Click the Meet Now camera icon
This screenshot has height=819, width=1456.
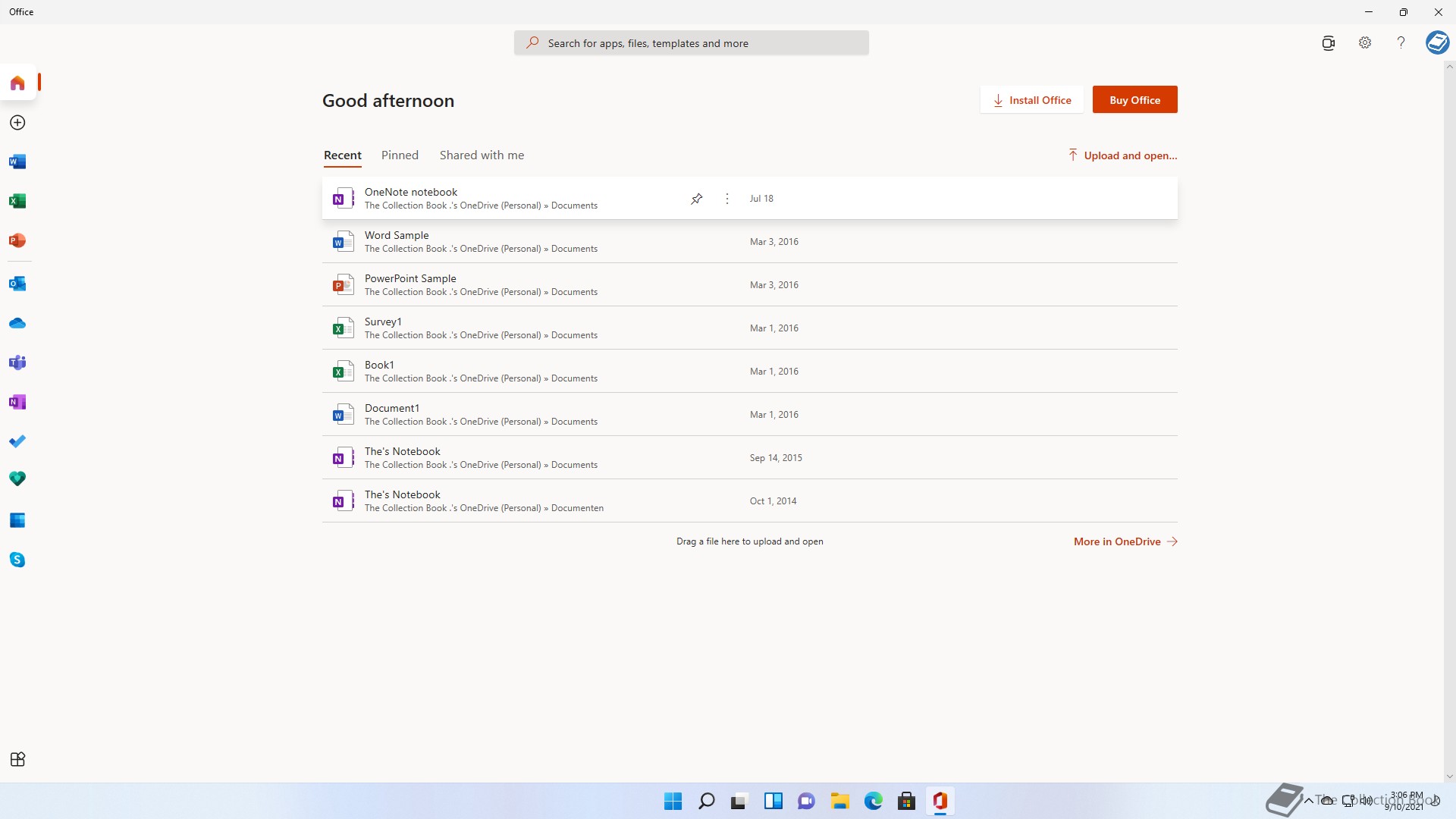tap(1329, 43)
